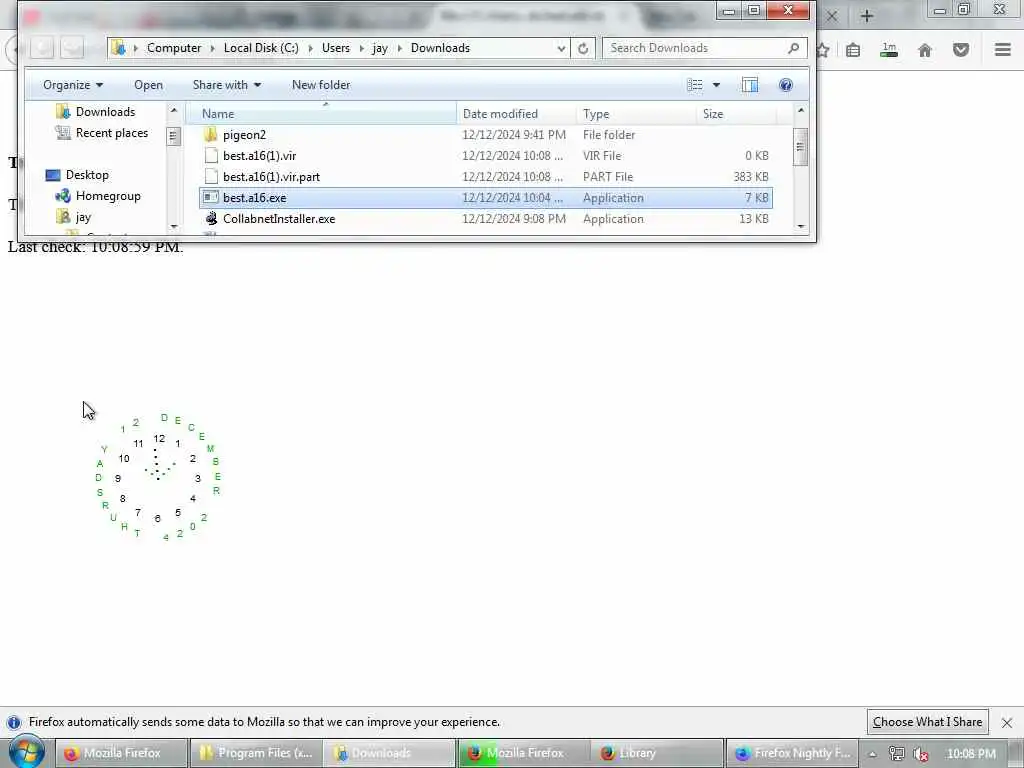Select CollabnetInstaller.exe icon
The image size is (1024, 768).
(210, 218)
